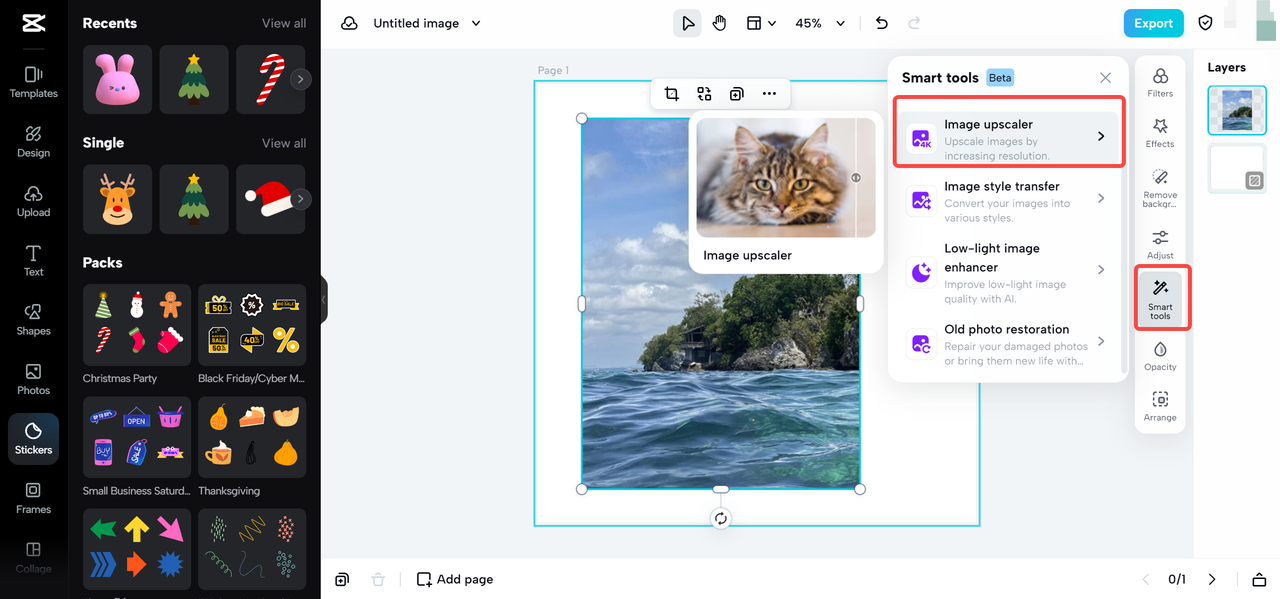Click the cloud save status icon

tap(349, 23)
